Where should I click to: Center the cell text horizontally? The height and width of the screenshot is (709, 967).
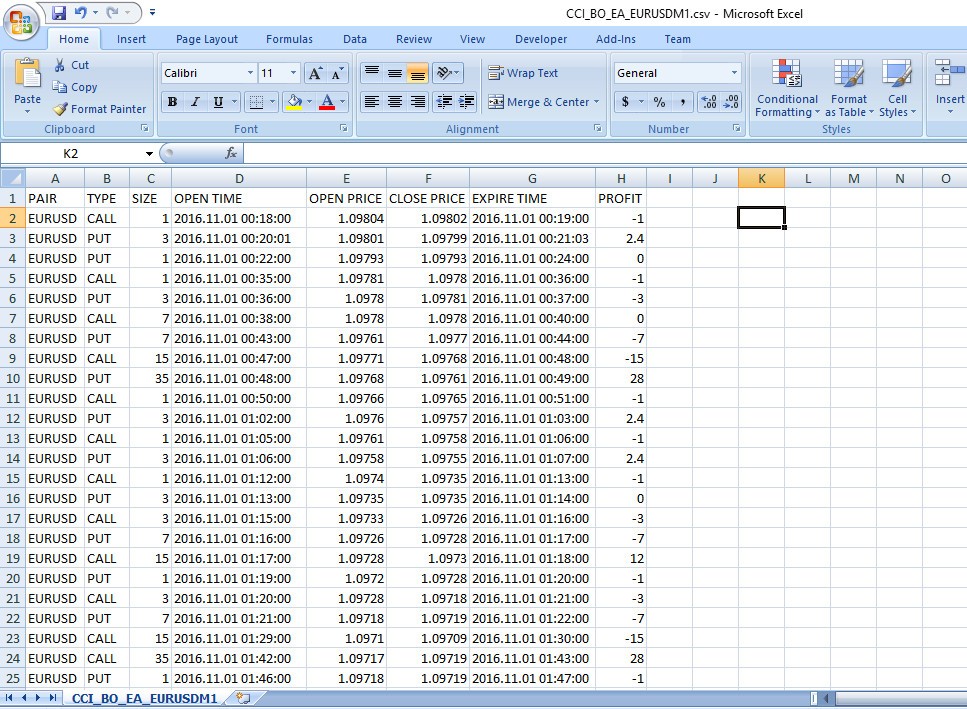(x=395, y=102)
